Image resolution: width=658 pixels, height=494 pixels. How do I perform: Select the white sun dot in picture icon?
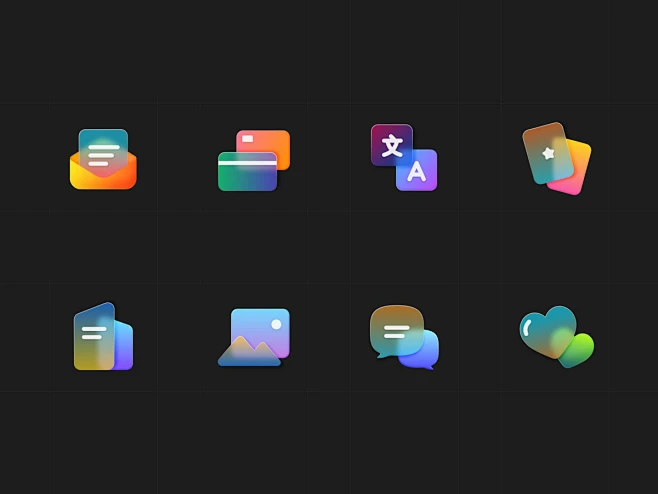[x=276, y=324]
